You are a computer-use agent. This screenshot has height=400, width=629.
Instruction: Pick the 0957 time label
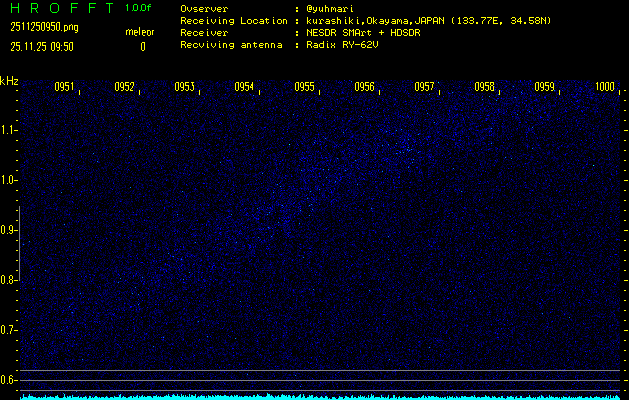tap(424, 87)
